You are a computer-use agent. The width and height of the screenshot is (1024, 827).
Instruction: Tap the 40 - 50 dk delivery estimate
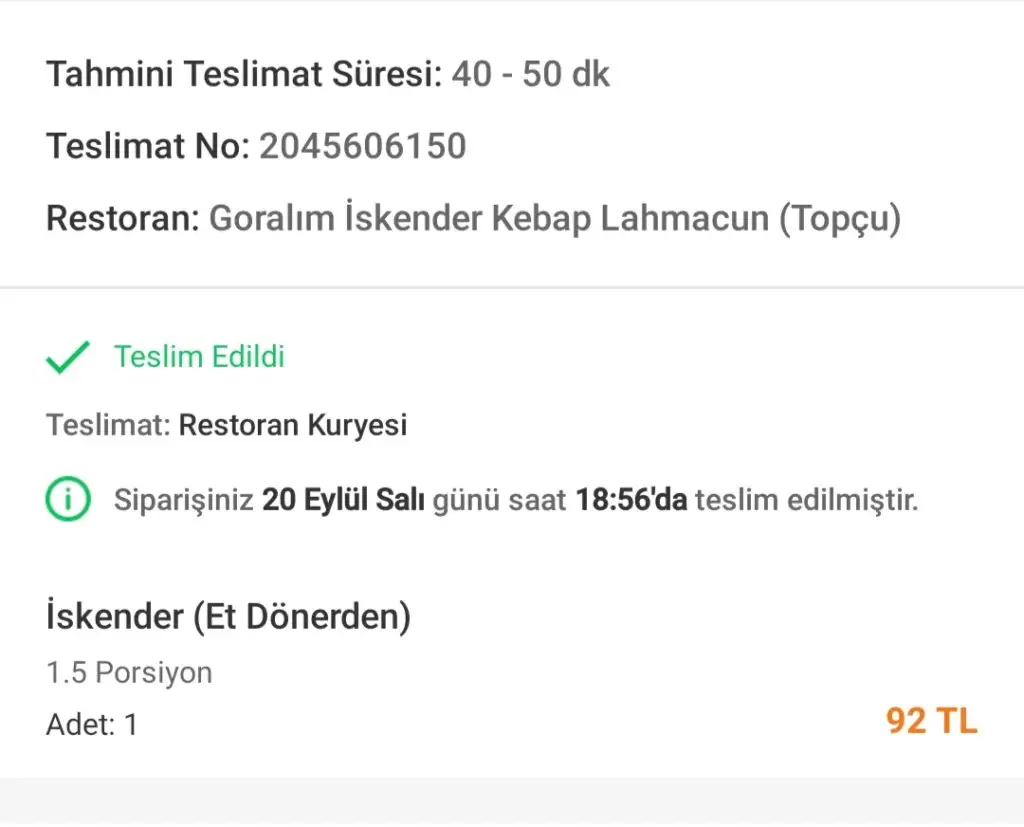530,74
